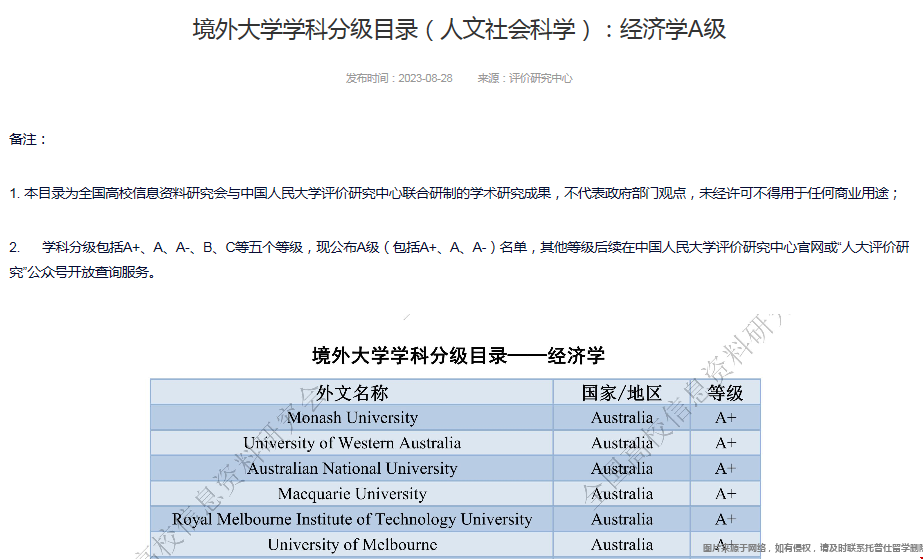Select the Monash University cell
Screen dimensions: 923x559
point(352,418)
